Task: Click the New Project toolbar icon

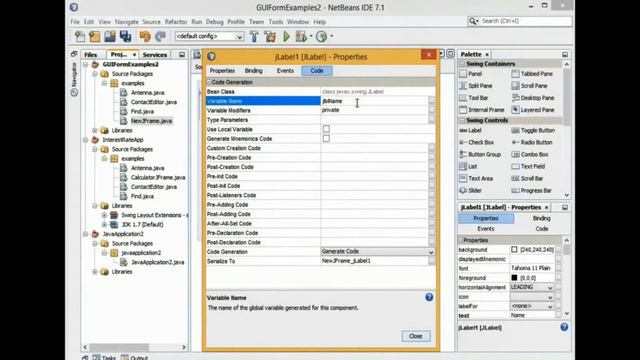Action: pyautogui.click(x=95, y=36)
